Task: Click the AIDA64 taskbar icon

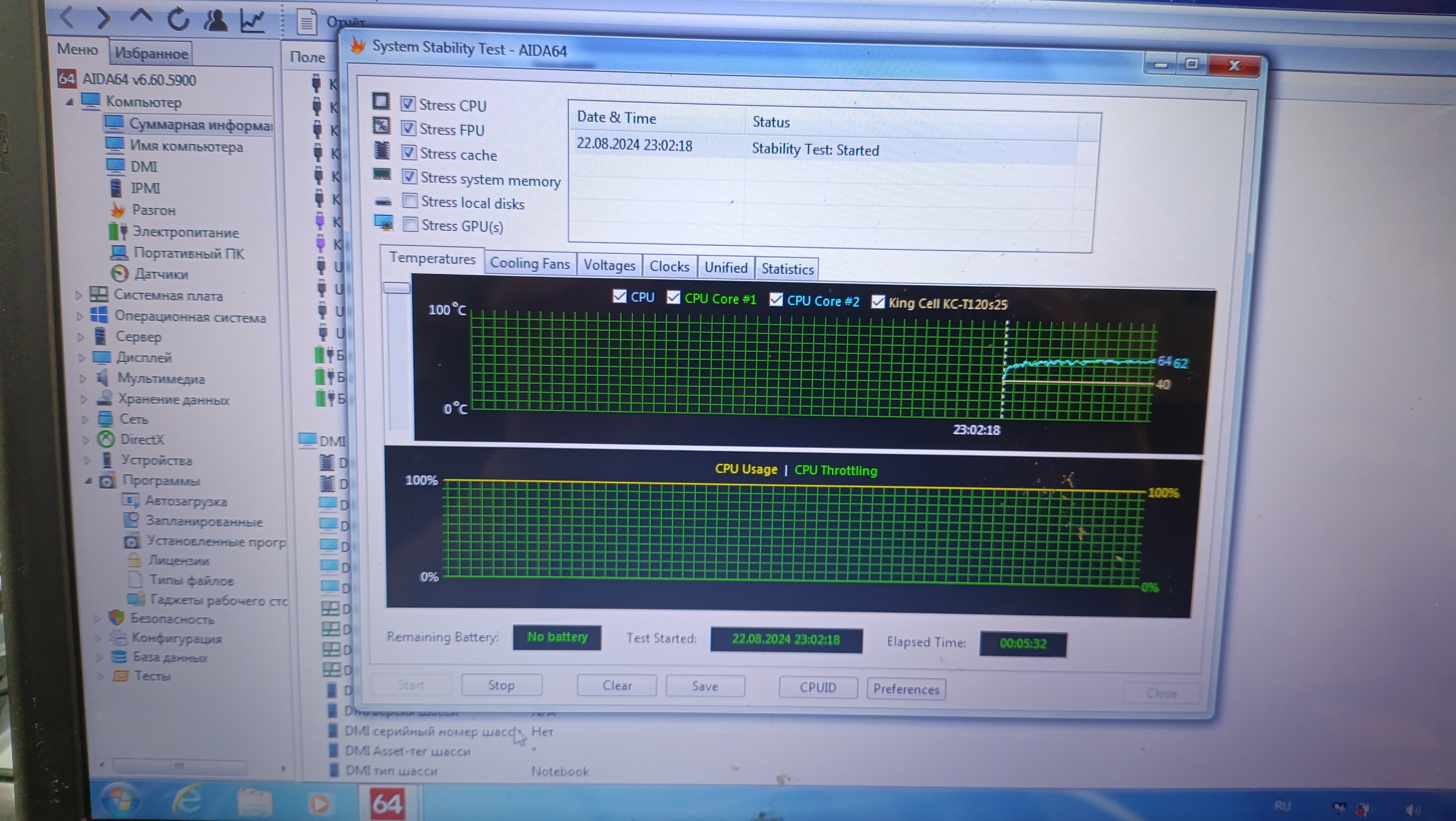Action: click(387, 803)
